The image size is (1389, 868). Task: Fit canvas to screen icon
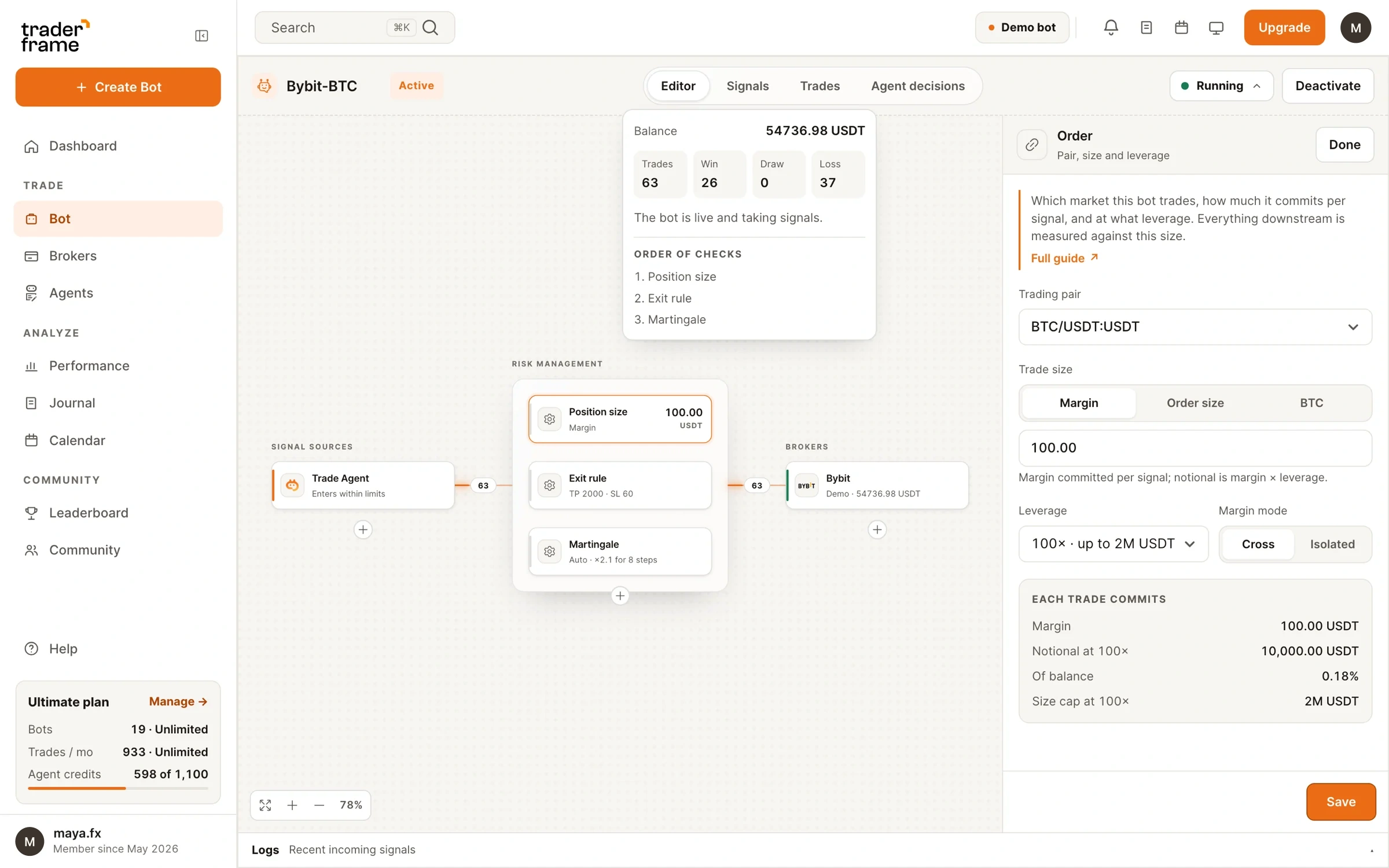point(265,805)
